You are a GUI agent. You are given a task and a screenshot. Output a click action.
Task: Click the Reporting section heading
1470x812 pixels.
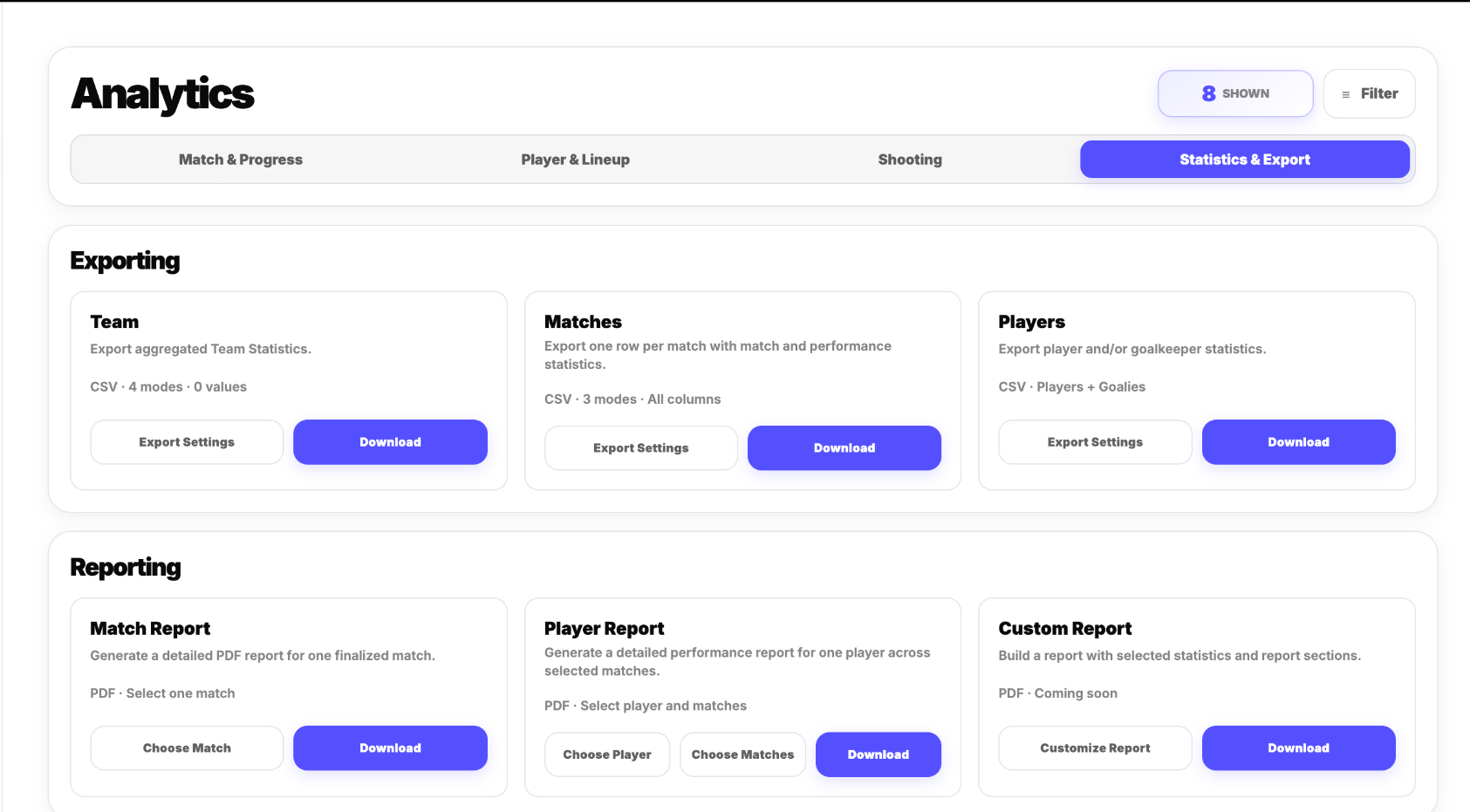[126, 568]
